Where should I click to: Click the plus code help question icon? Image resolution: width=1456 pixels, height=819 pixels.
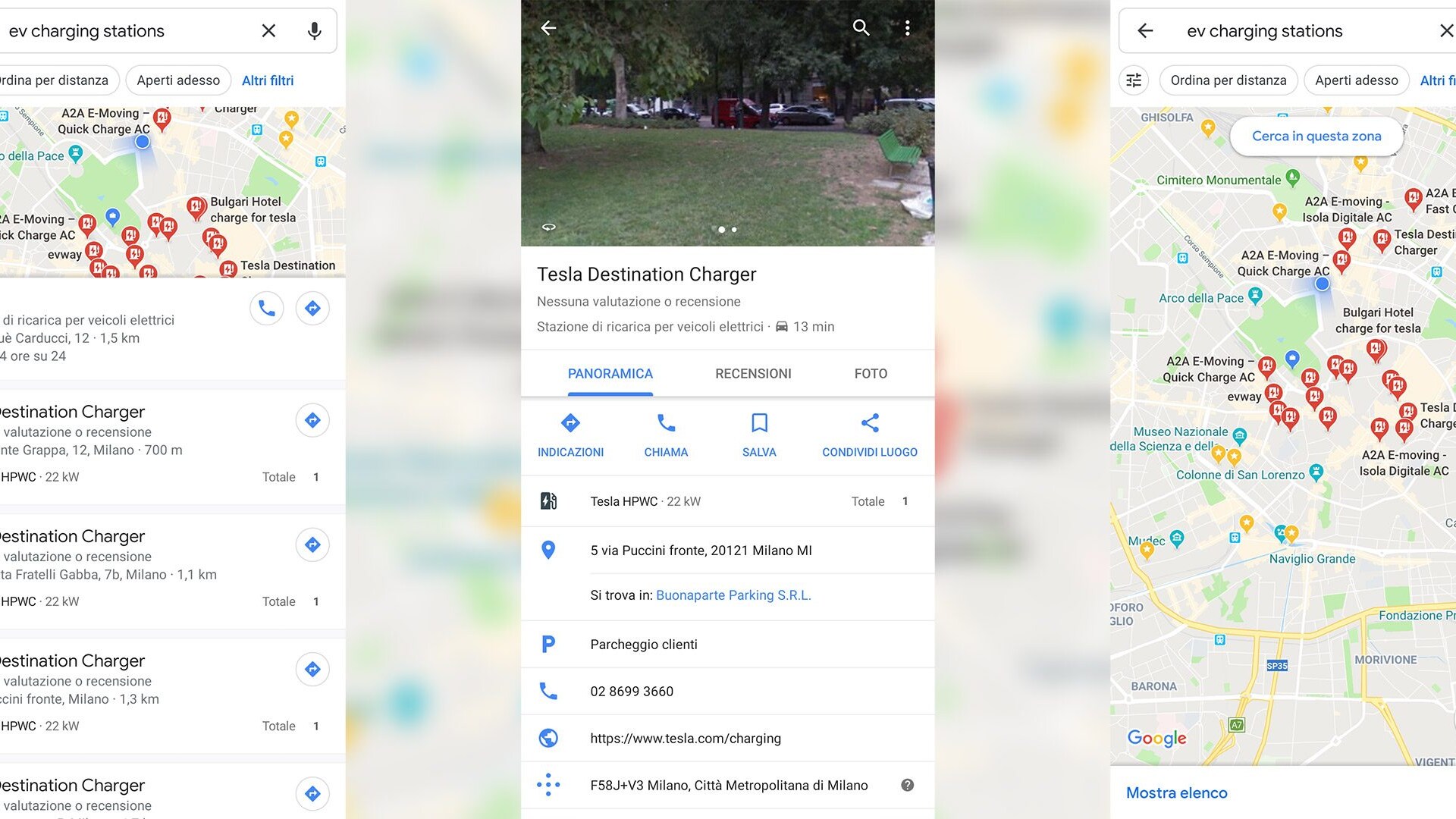point(907,786)
